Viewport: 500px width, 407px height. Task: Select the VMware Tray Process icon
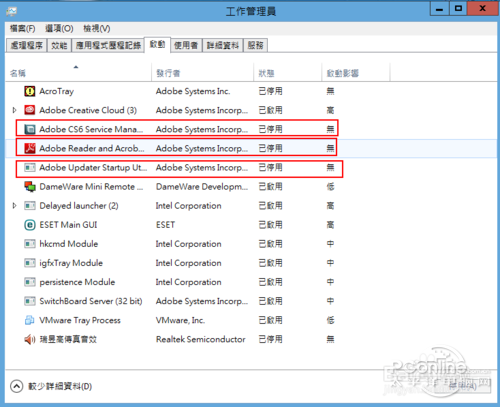[30, 320]
